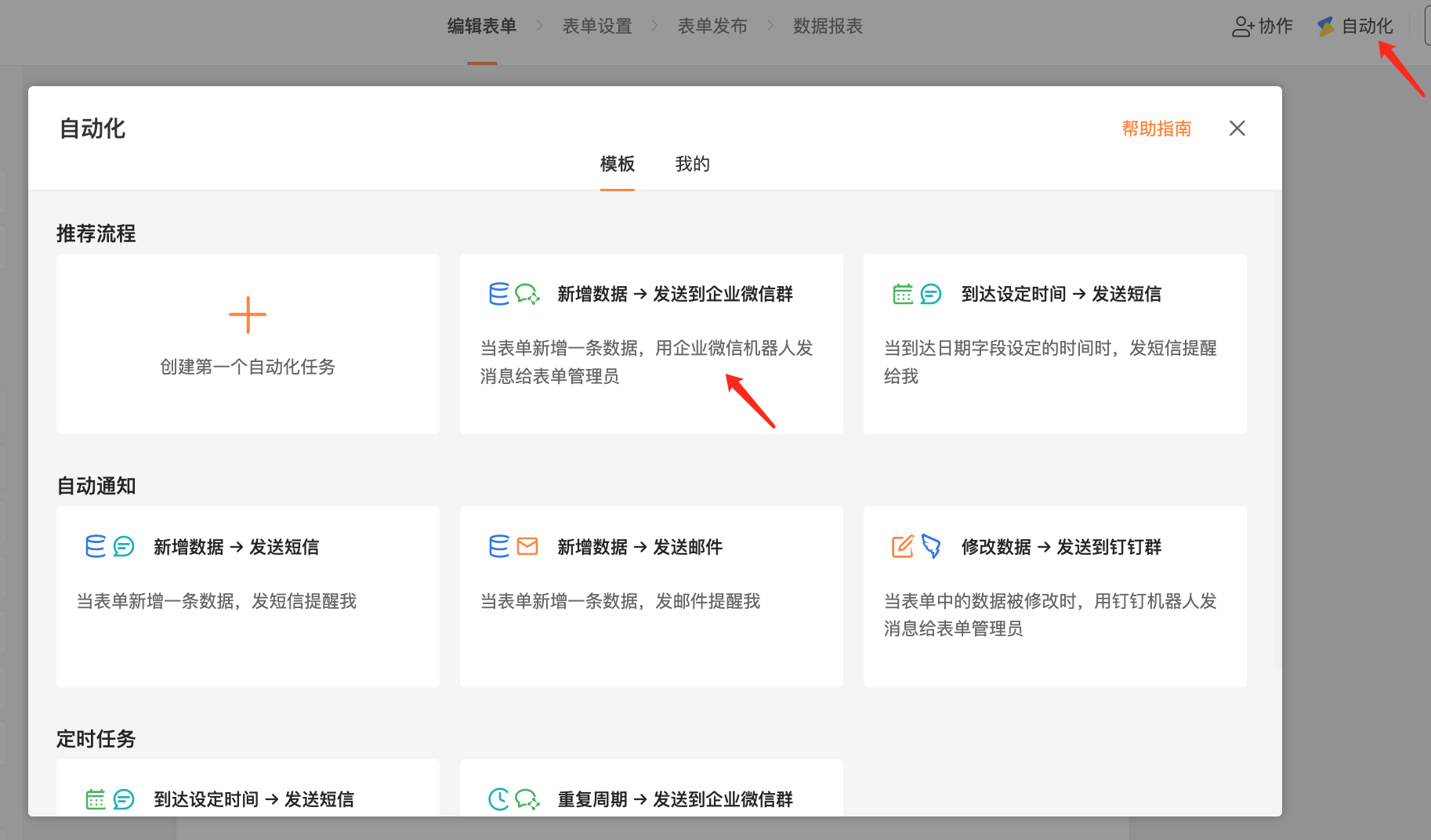Click 协作 button in top bar
This screenshot has width=1431, height=840.
(x=1263, y=27)
